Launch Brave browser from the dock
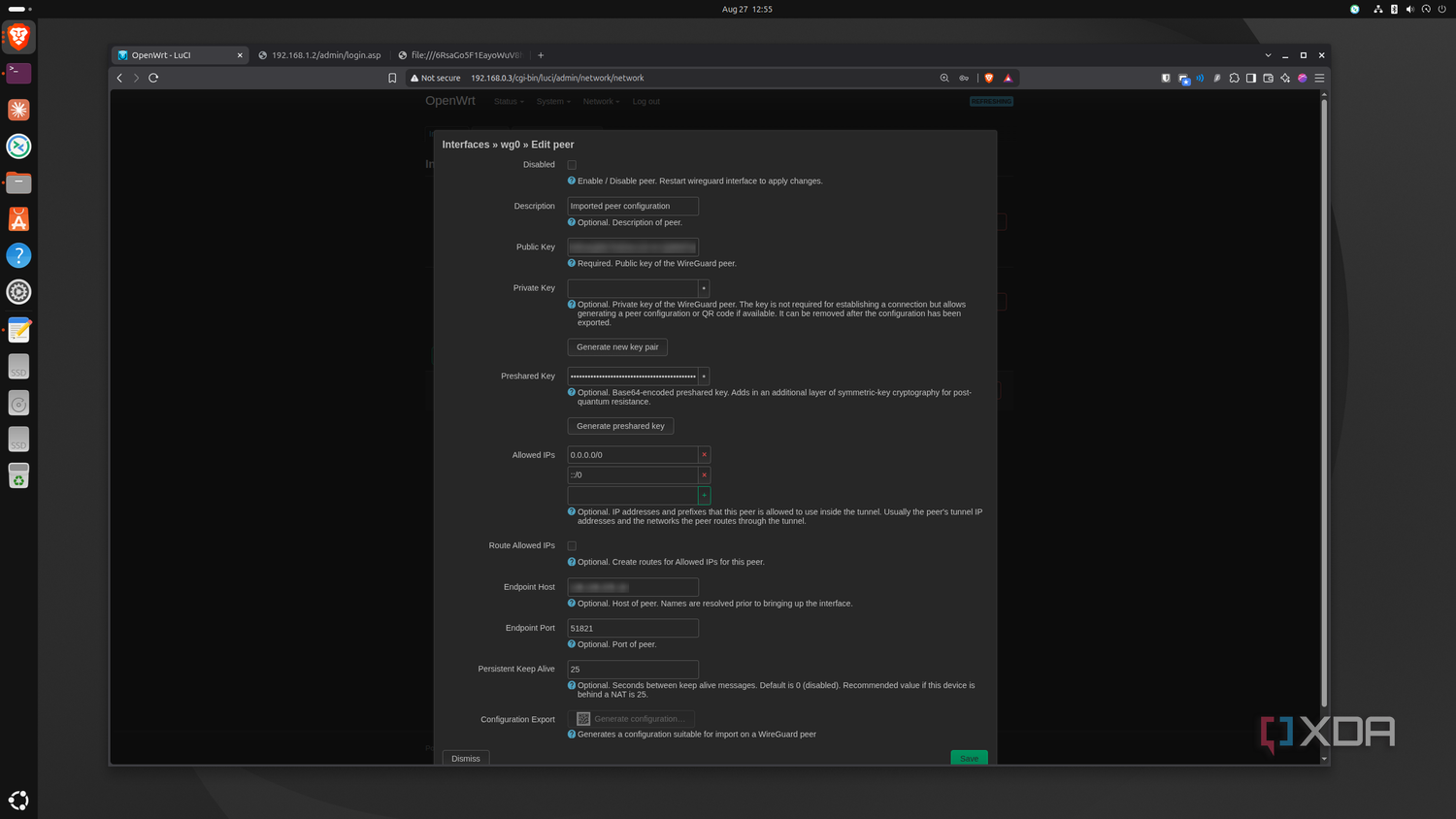 point(18,37)
